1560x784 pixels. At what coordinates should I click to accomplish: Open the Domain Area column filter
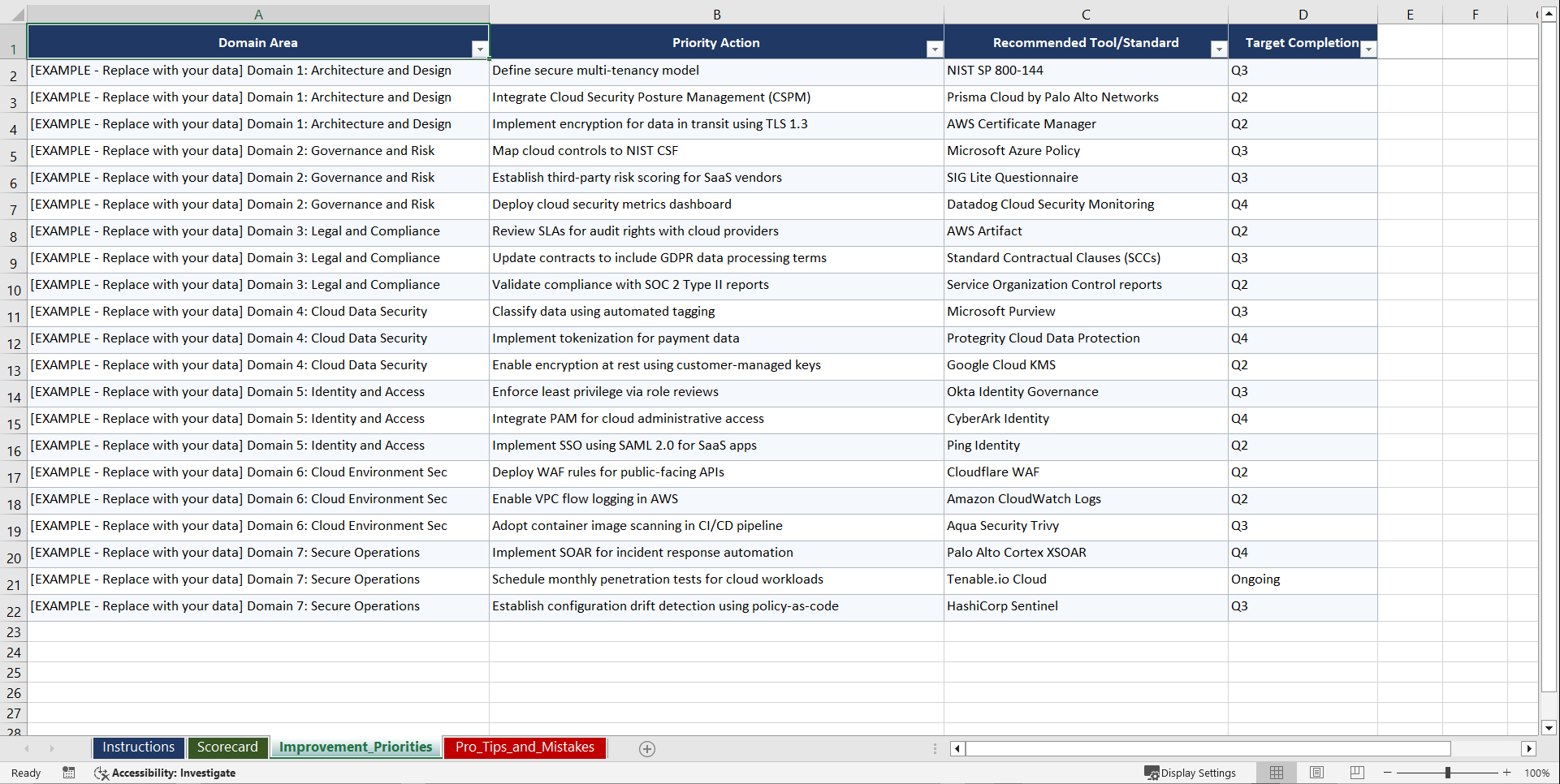point(481,49)
